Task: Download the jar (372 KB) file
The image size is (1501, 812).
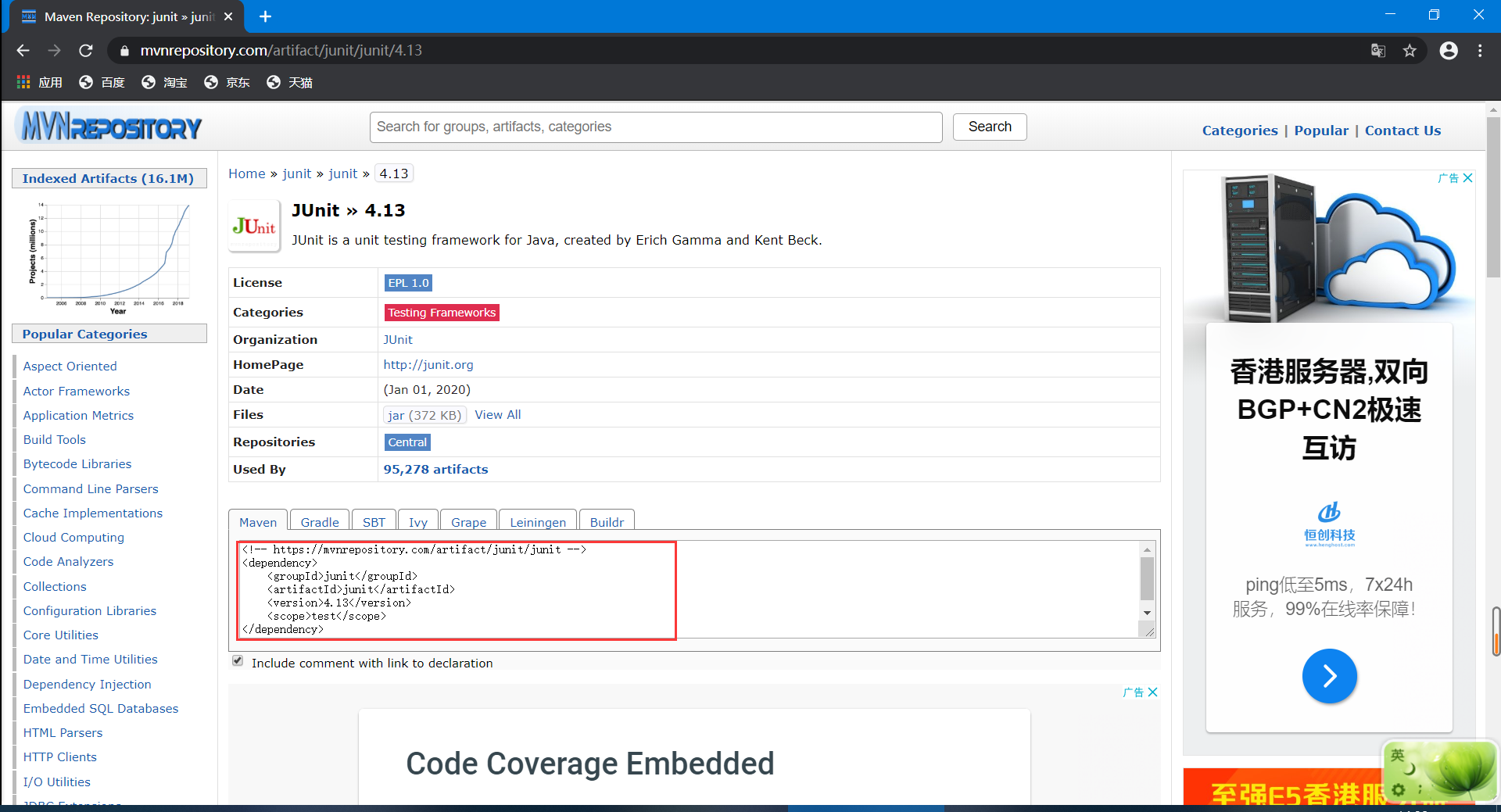Action: tap(425, 415)
